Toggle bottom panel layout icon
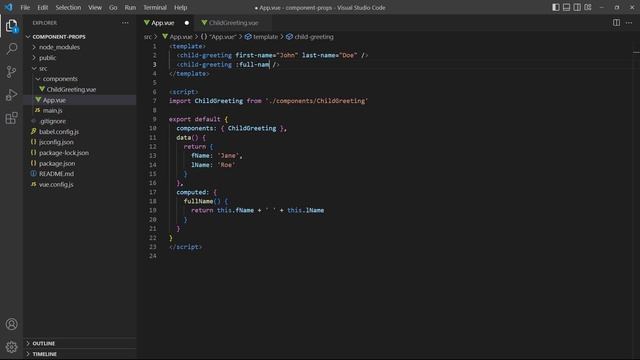The height and width of the screenshot is (360, 640). (566, 7)
